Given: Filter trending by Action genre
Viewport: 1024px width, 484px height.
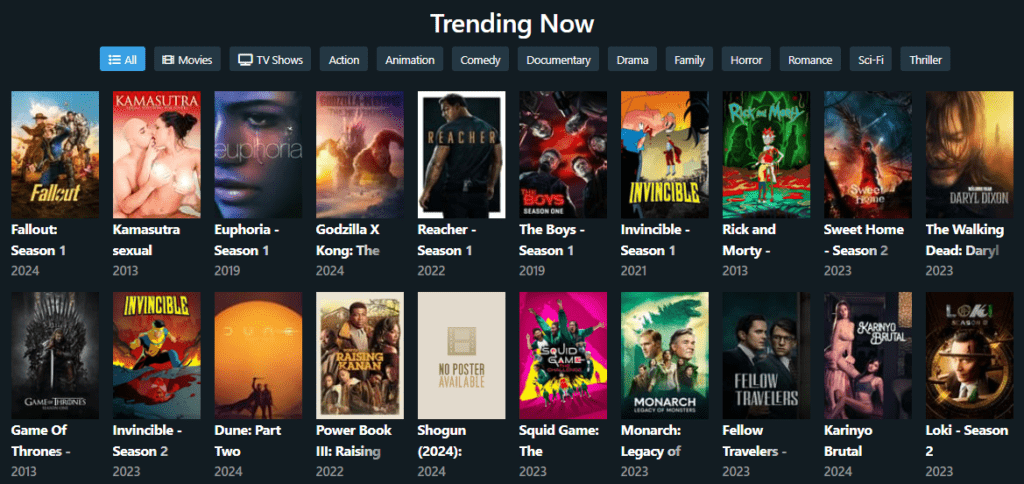Looking at the screenshot, I should [x=344, y=59].
